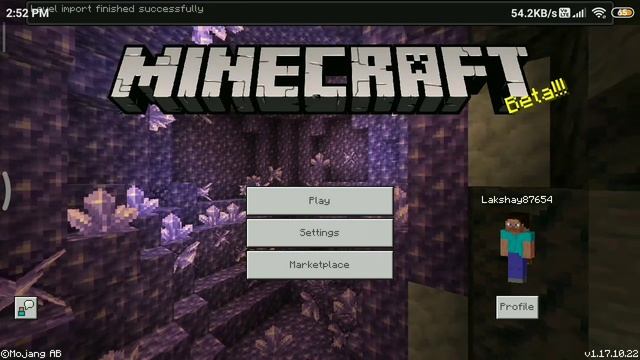This screenshot has width=640, height=360.
Task: Open the Settings menu
Action: click(x=320, y=233)
